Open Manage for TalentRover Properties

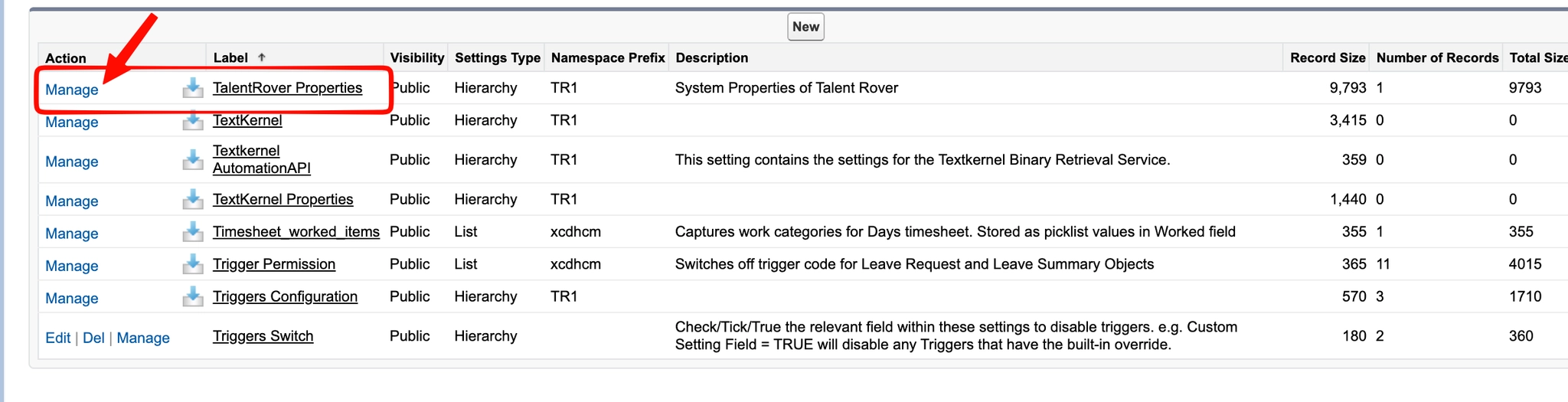pyautogui.click(x=72, y=90)
